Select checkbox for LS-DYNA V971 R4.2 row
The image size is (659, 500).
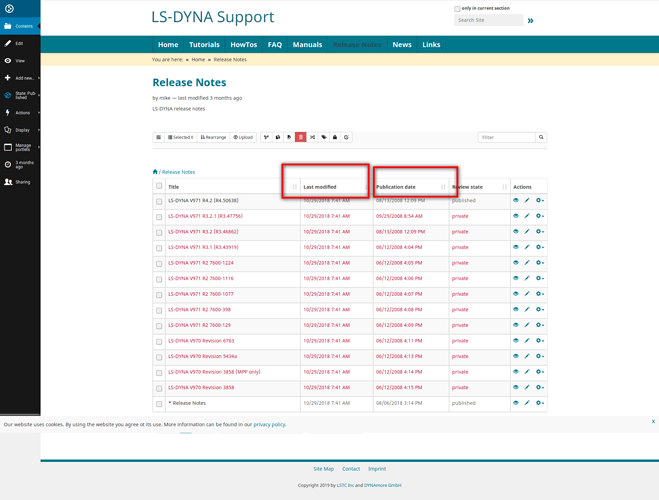point(159,201)
